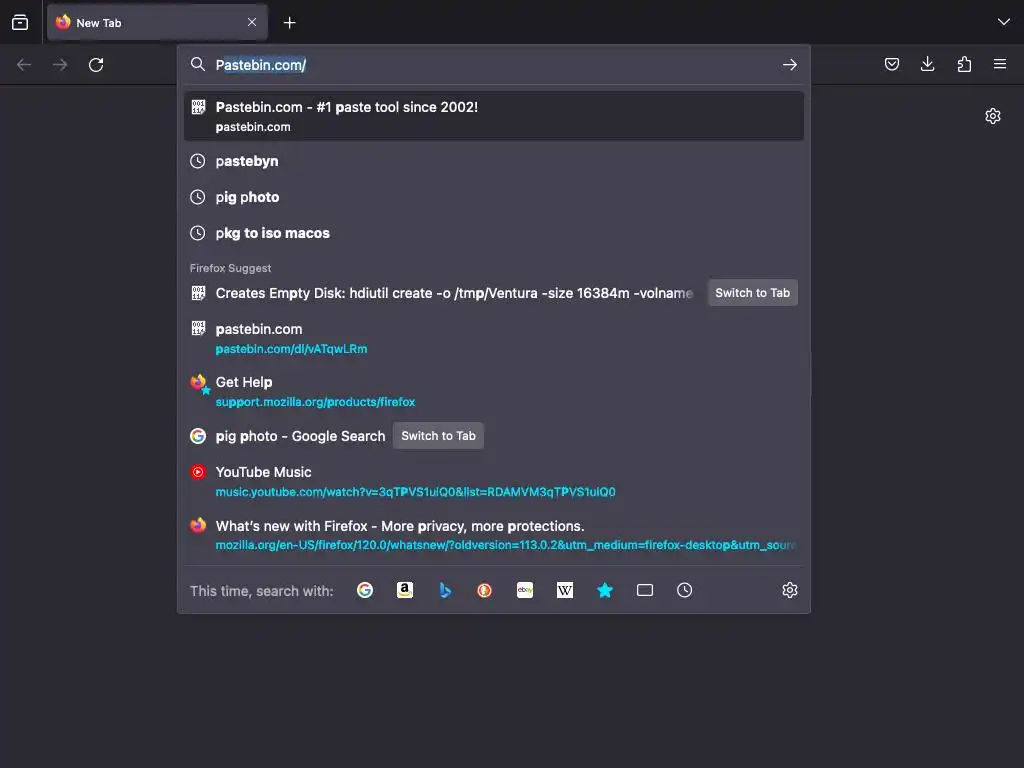This screenshot has height=768, width=1024.
Task: Expand the list all tabs chevron
Action: click(x=1003, y=22)
